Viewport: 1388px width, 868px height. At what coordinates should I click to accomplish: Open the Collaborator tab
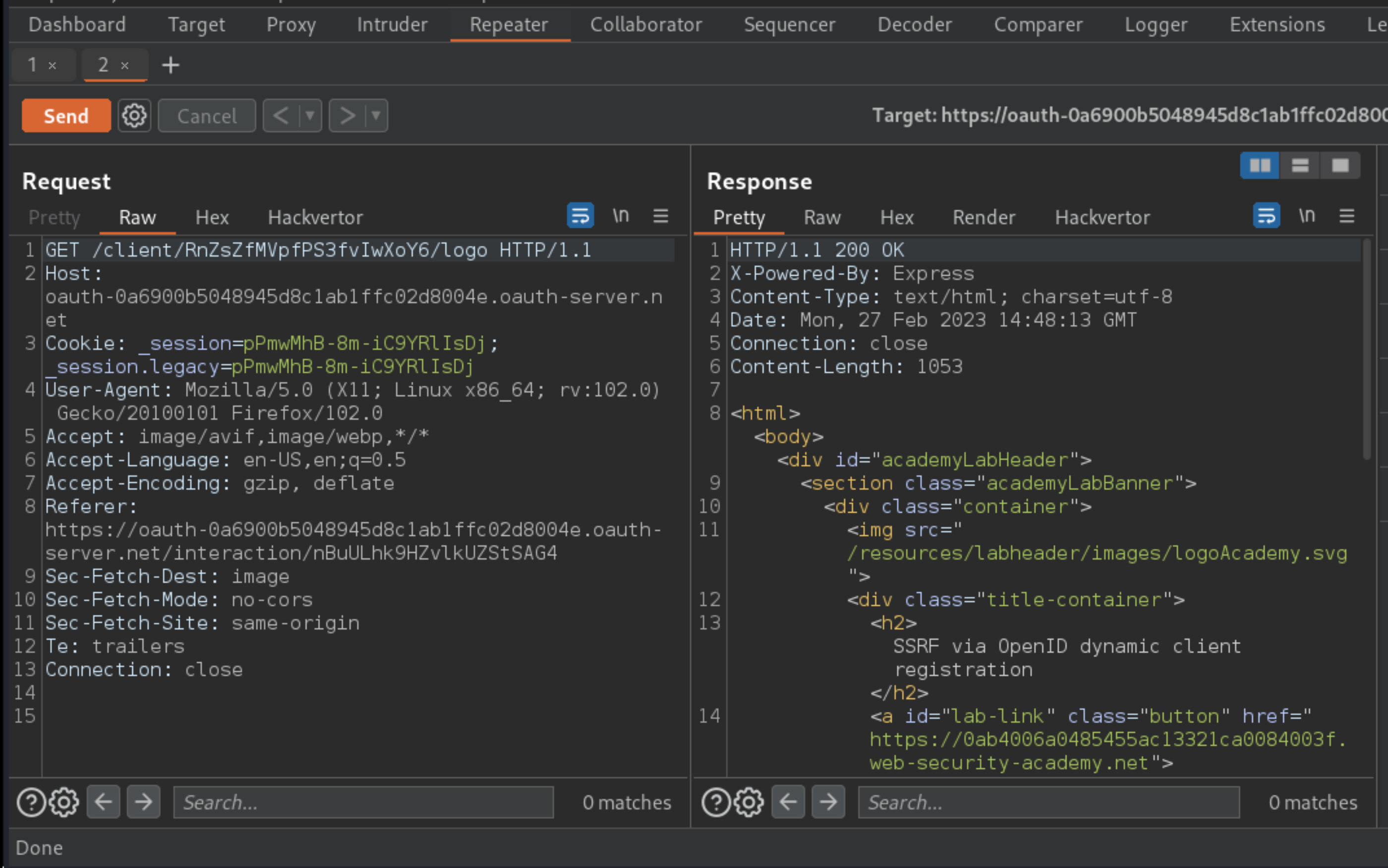[x=646, y=25]
